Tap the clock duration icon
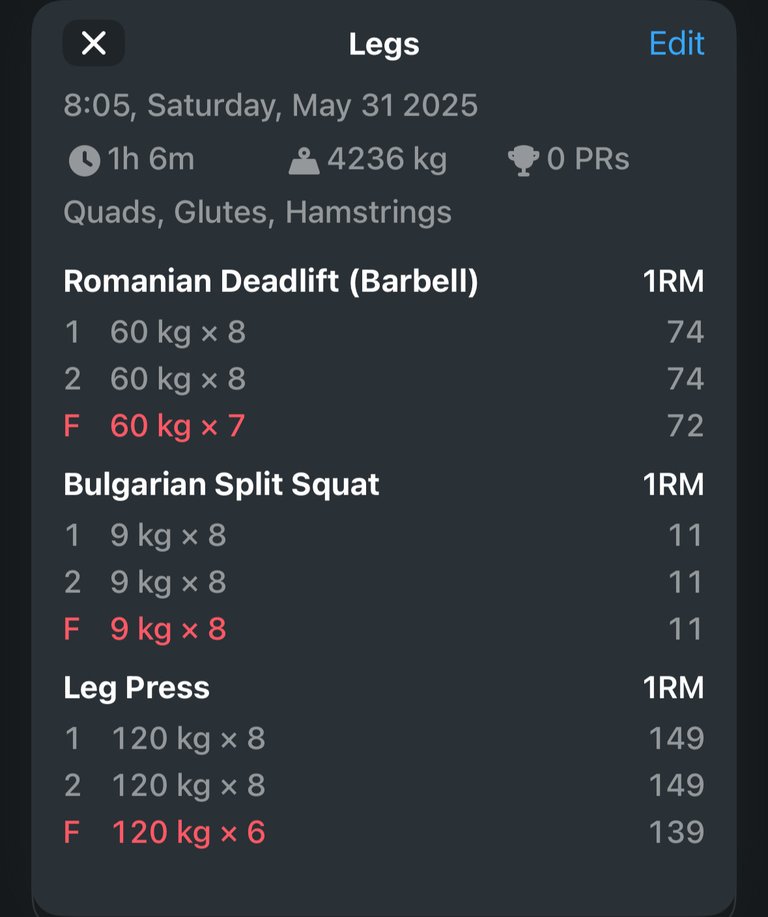768x917 pixels. coord(84,160)
